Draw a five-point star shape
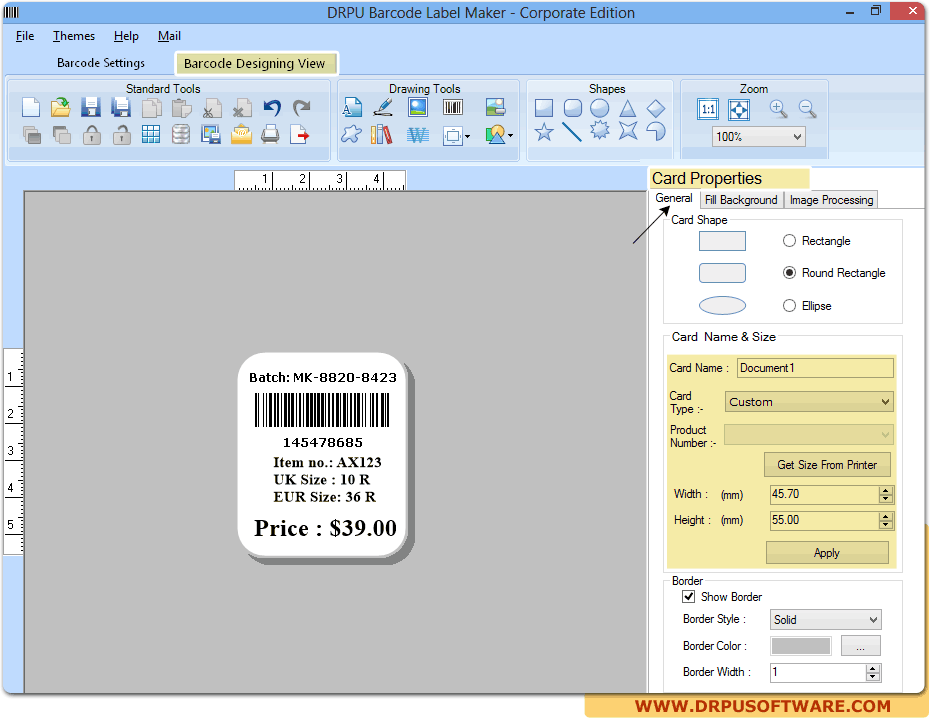Screen dimensions: 930x718 click(544, 132)
